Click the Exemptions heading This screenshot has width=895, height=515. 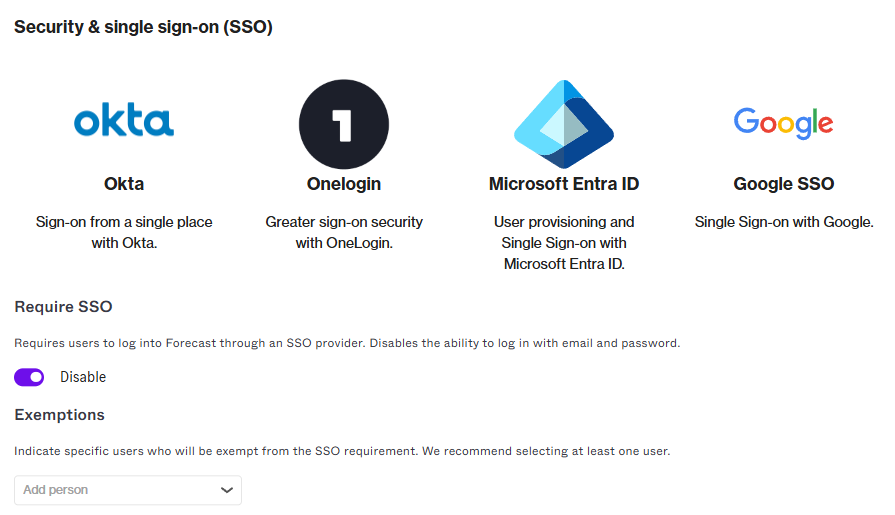coord(59,415)
